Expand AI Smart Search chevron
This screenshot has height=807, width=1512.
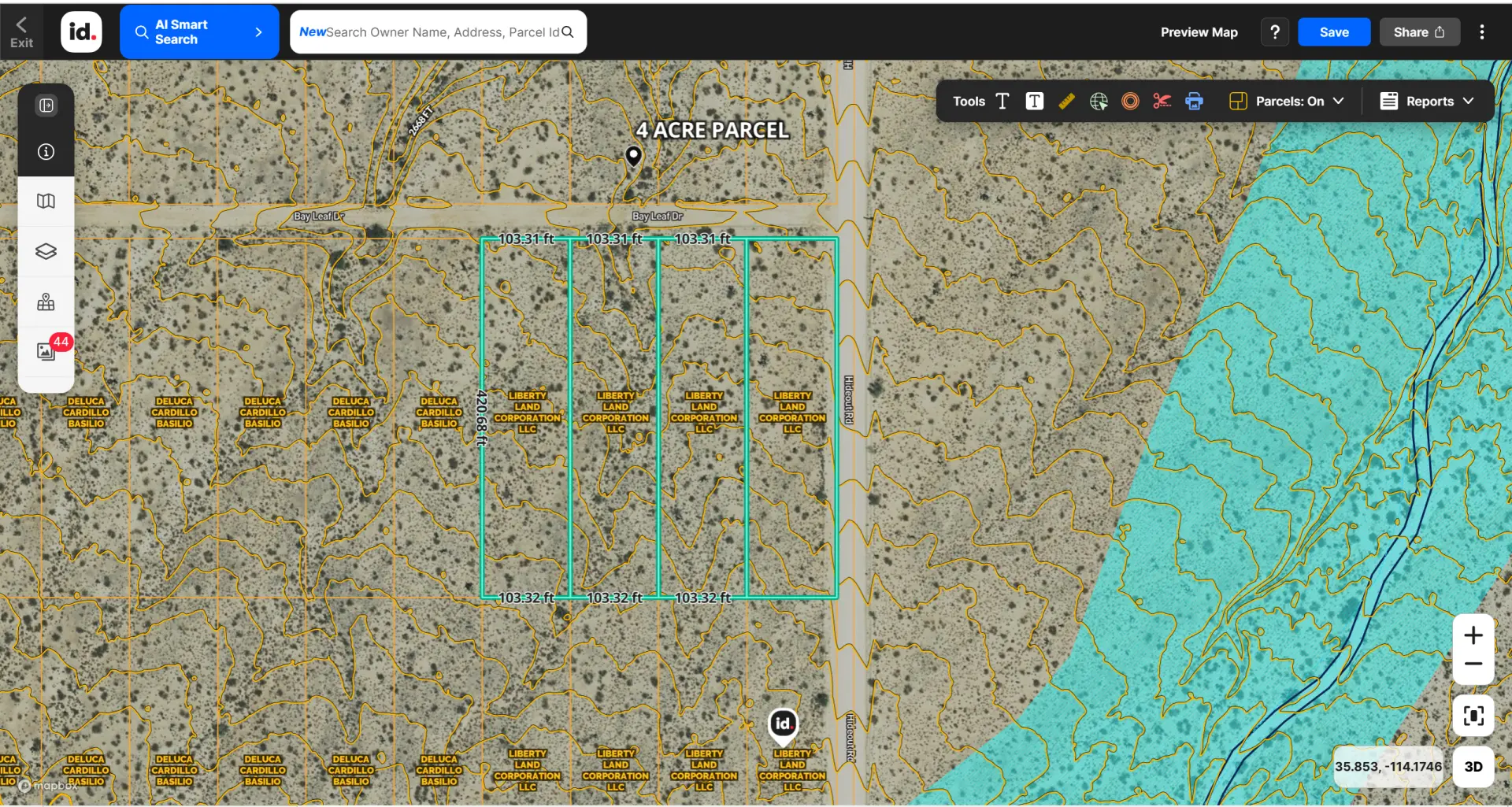coord(259,32)
